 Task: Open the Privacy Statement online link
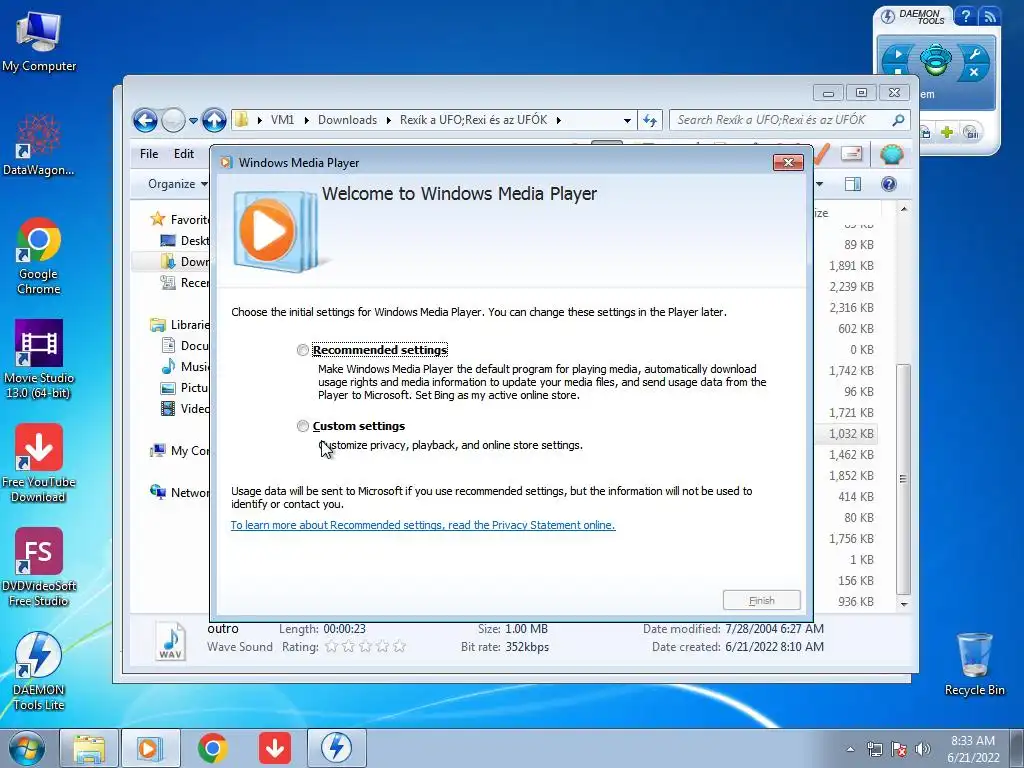coord(423,525)
